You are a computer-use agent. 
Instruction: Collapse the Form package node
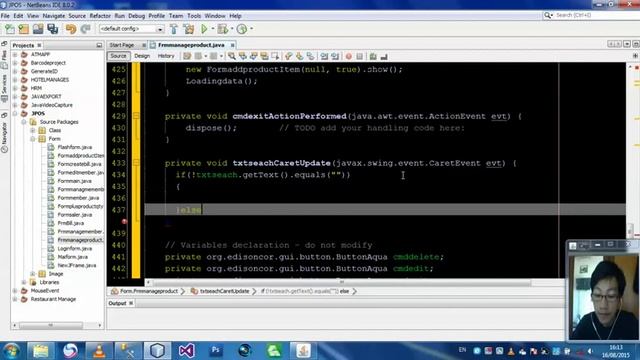33,139
